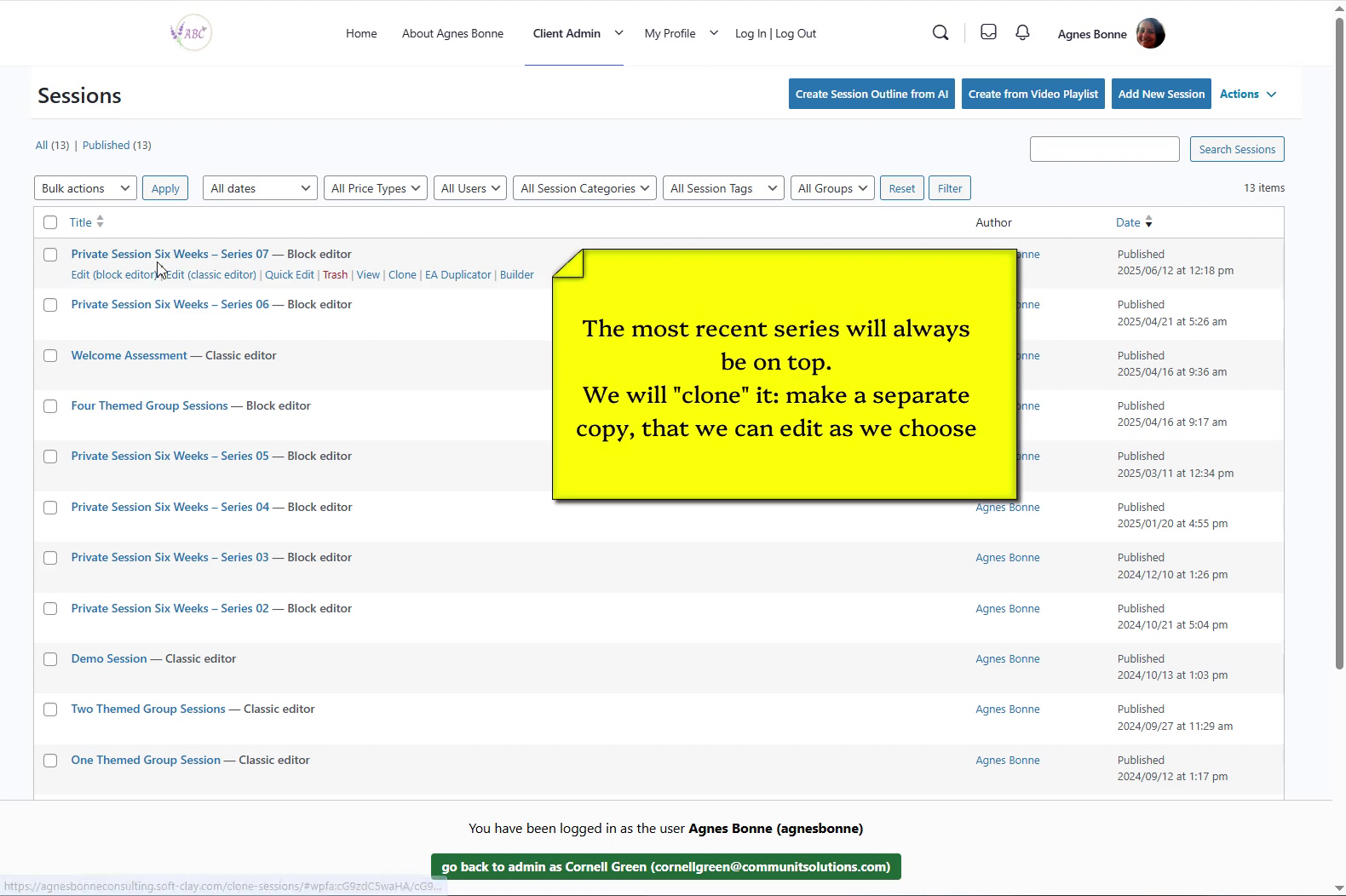This screenshot has height=896, width=1346.
Task: Go to About Agnes Bonne page
Action: [x=452, y=33]
